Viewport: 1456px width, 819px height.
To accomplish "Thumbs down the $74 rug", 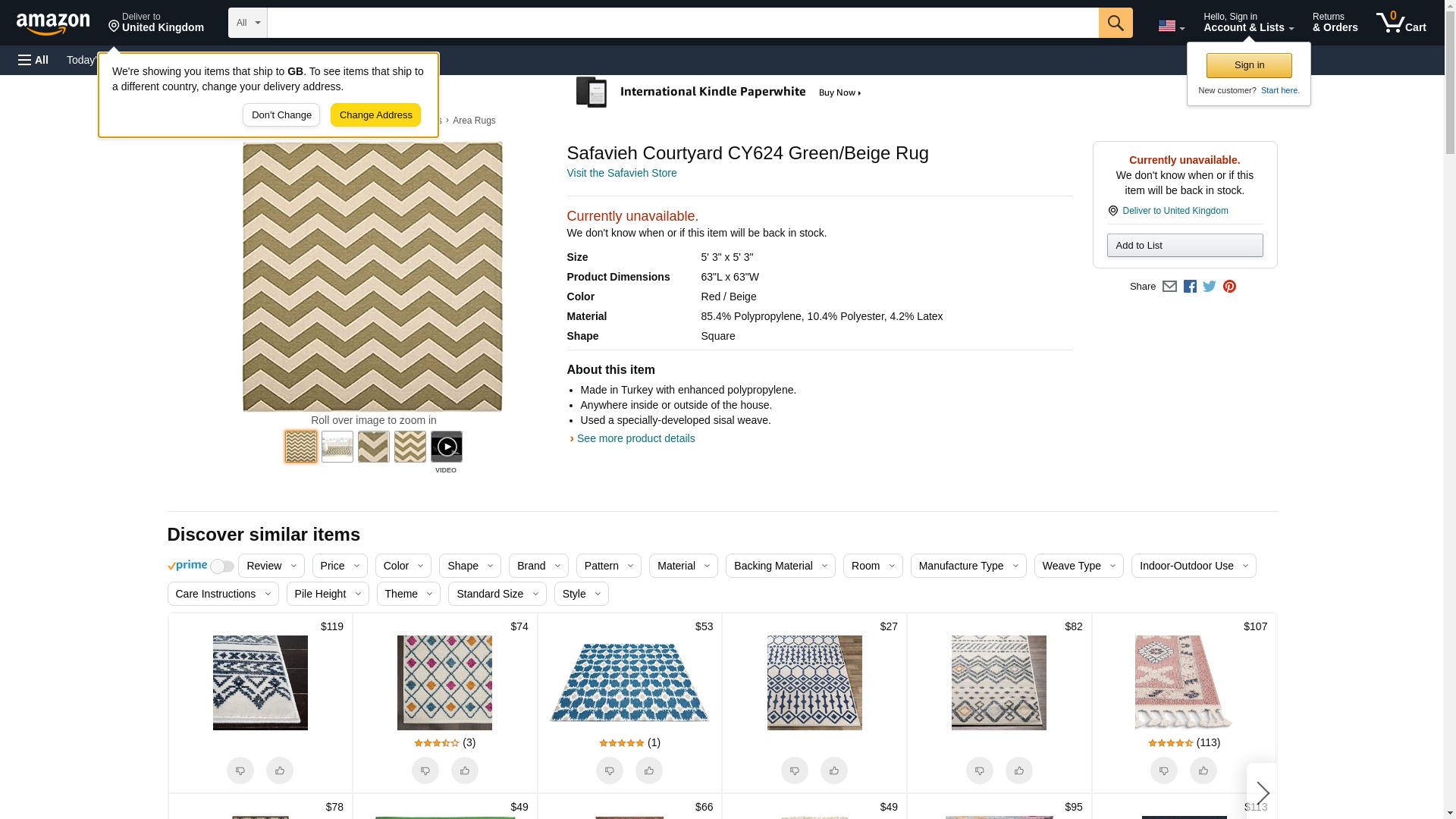I will pyautogui.click(x=425, y=770).
